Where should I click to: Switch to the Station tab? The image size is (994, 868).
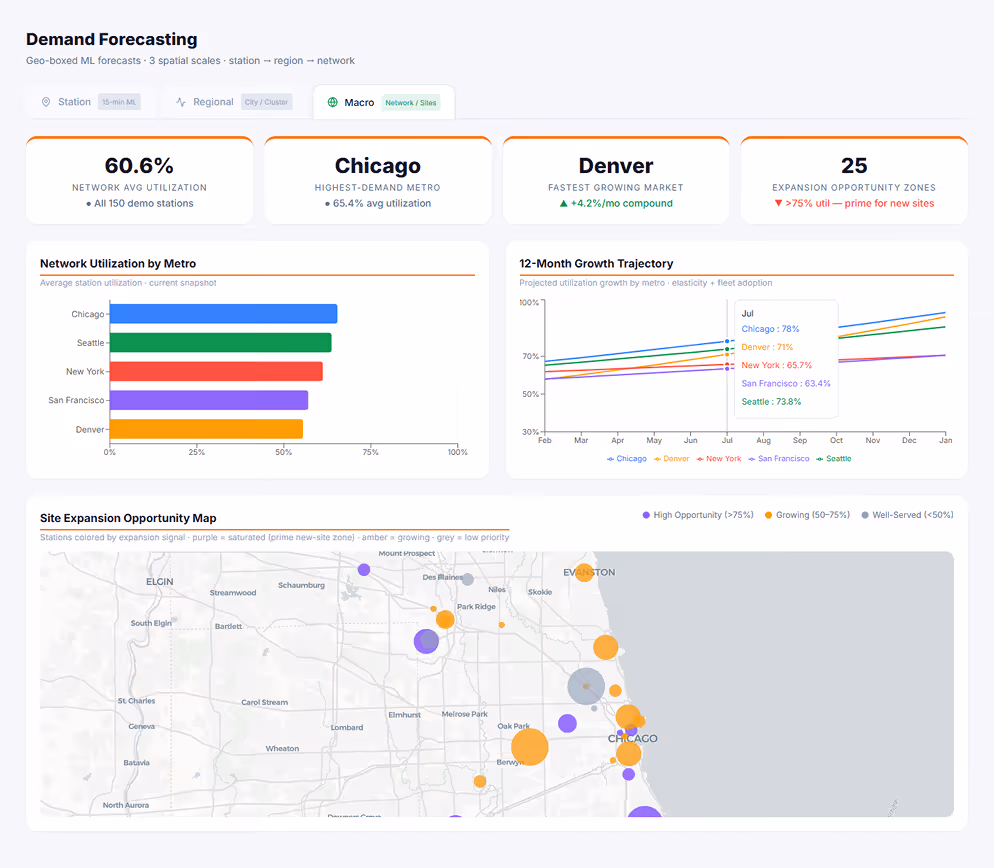(91, 102)
